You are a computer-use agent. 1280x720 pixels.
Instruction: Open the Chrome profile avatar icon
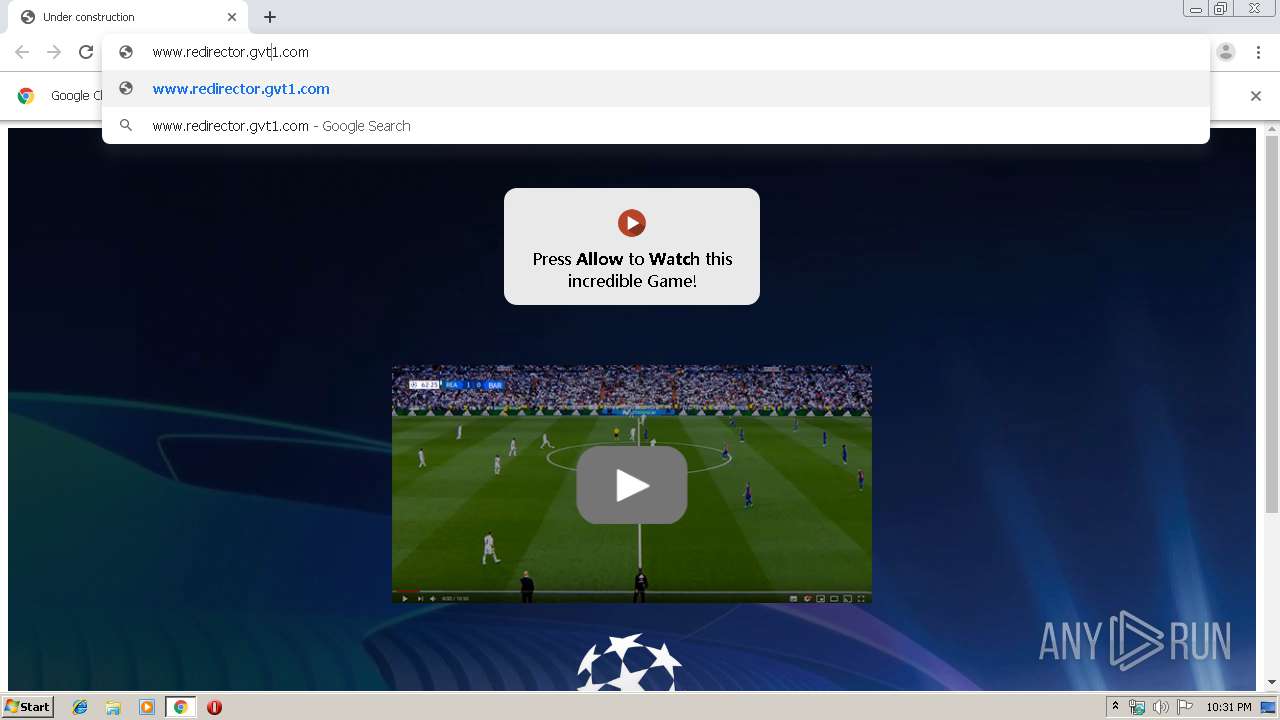(1226, 52)
